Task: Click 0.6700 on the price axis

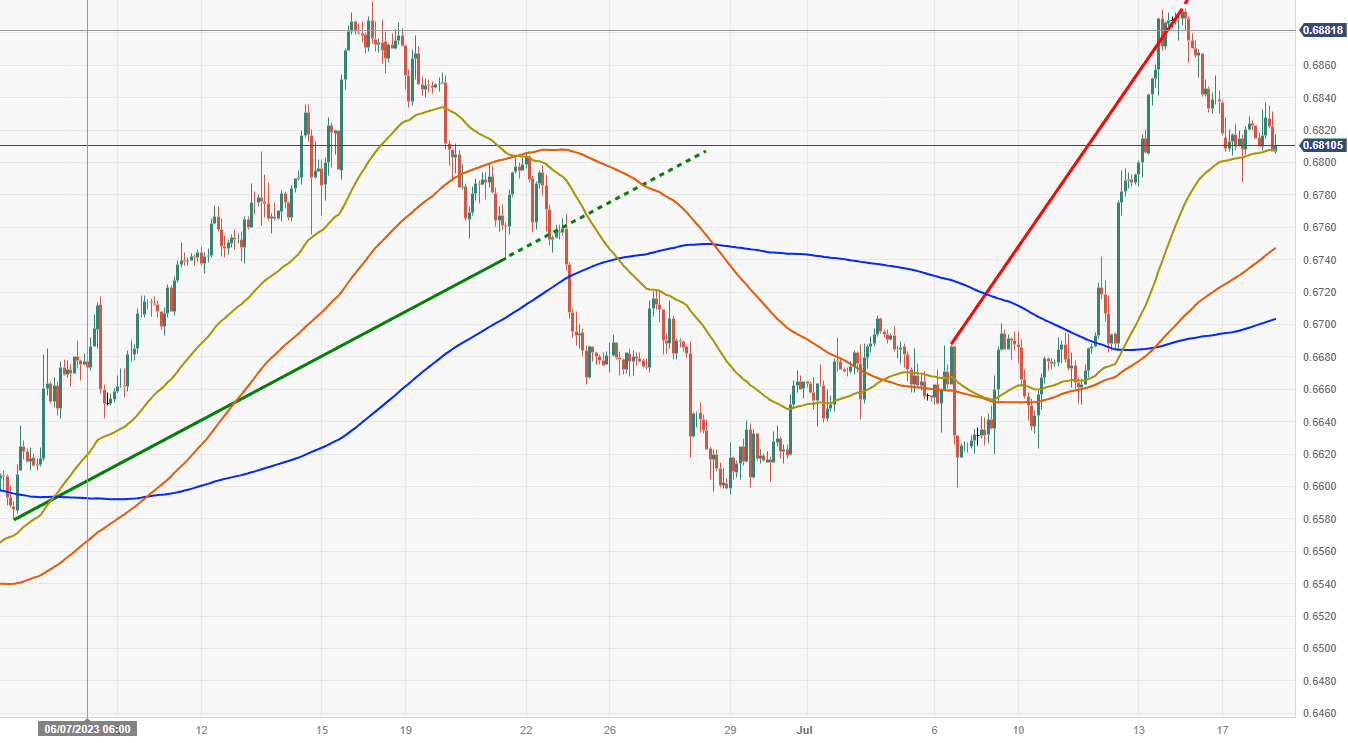Action: click(x=1320, y=325)
